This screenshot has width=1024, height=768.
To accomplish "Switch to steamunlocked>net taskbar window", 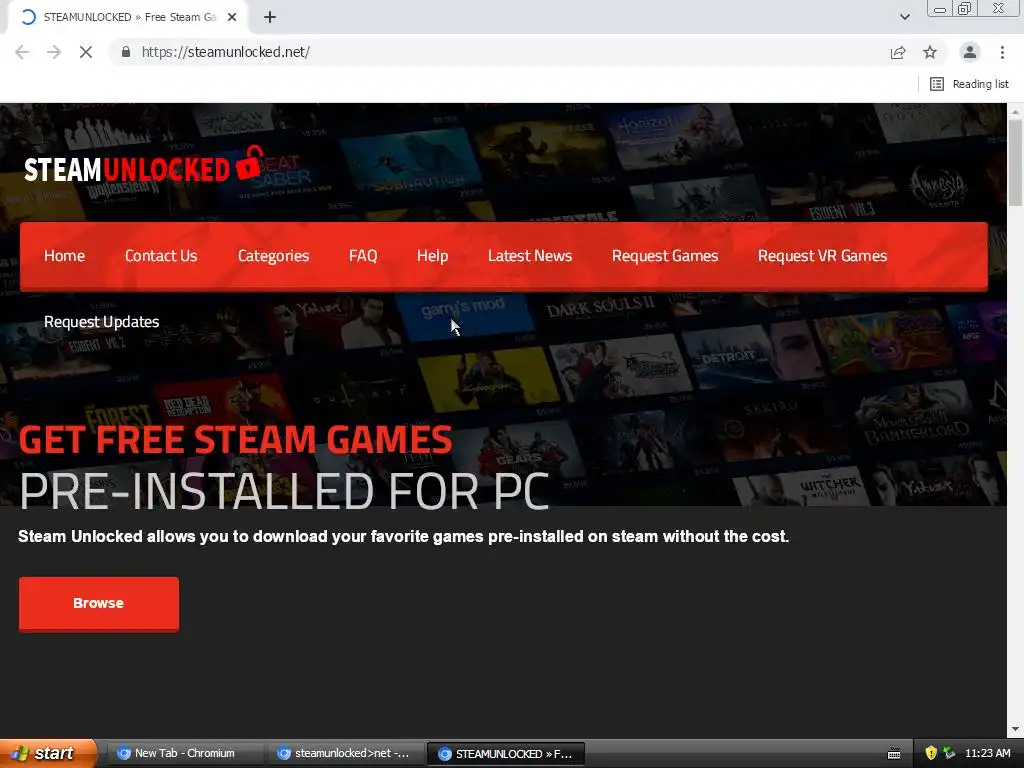I will 345,754.
